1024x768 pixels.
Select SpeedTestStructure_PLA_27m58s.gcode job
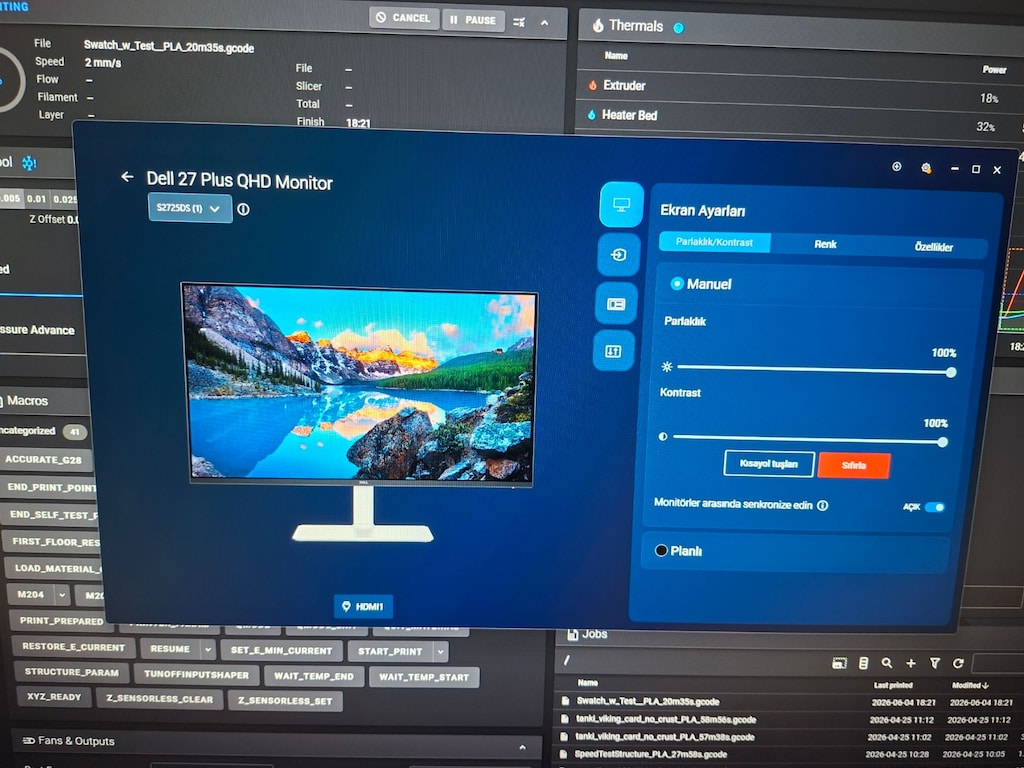[650, 754]
